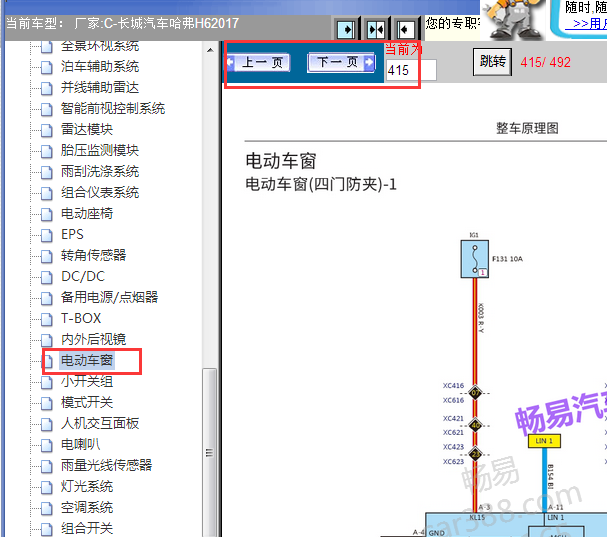Screen dimensions: 607x537
Task: Click the page icon beside 模式开关
Action: click(47, 403)
